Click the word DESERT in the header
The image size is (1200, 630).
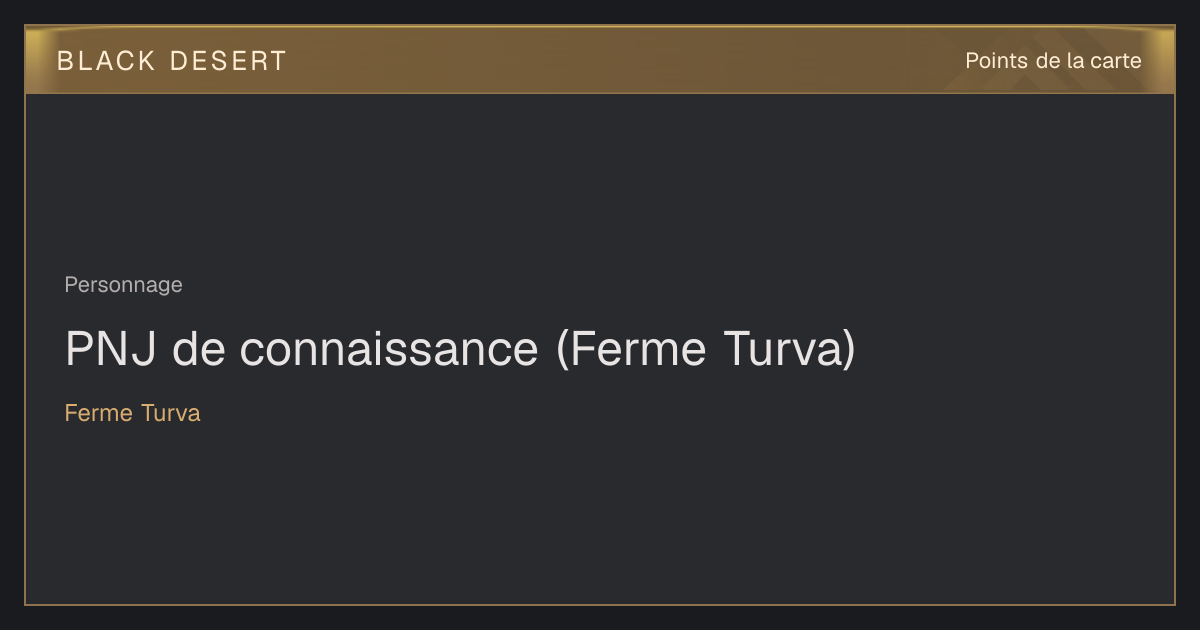[x=228, y=61]
